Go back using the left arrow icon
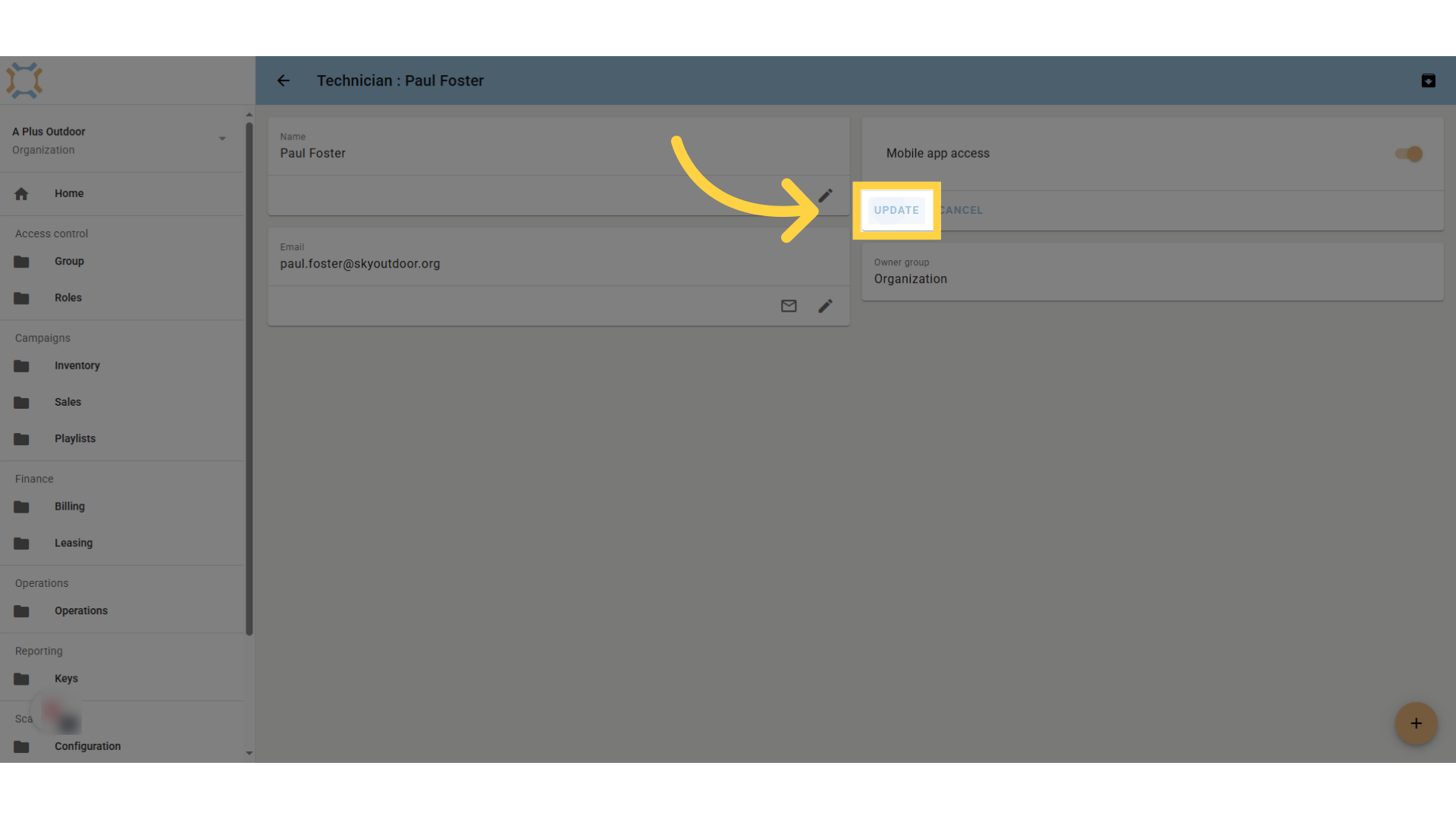 click(x=284, y=80)
